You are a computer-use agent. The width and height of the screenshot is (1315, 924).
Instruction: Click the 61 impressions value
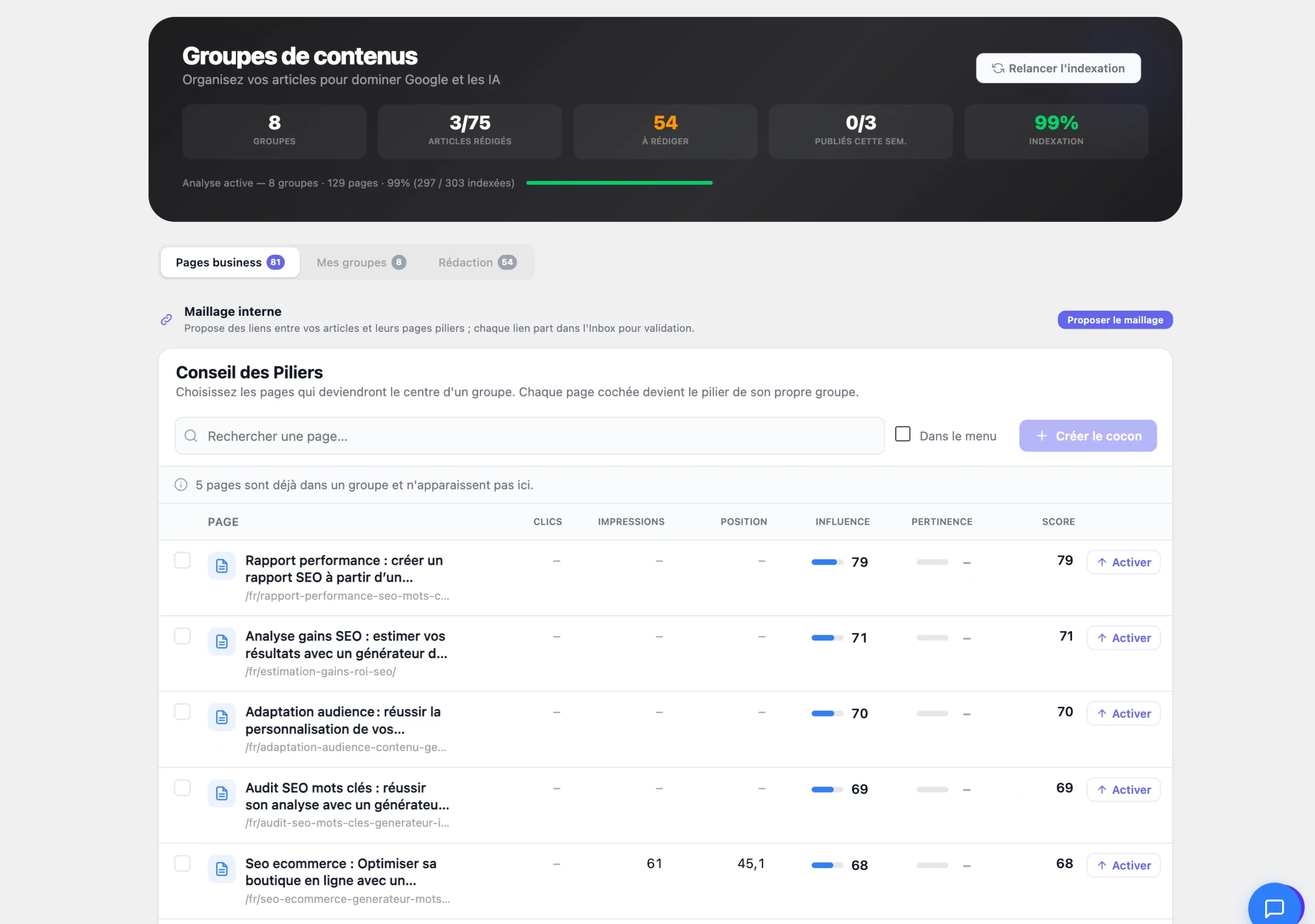tap(654, 863)
